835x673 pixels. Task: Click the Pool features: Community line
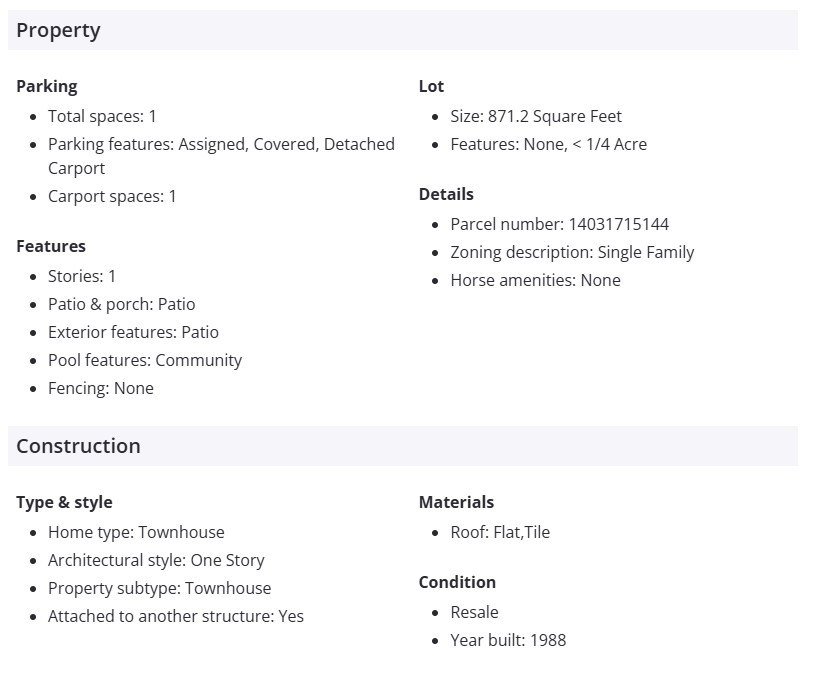(145, 360)
